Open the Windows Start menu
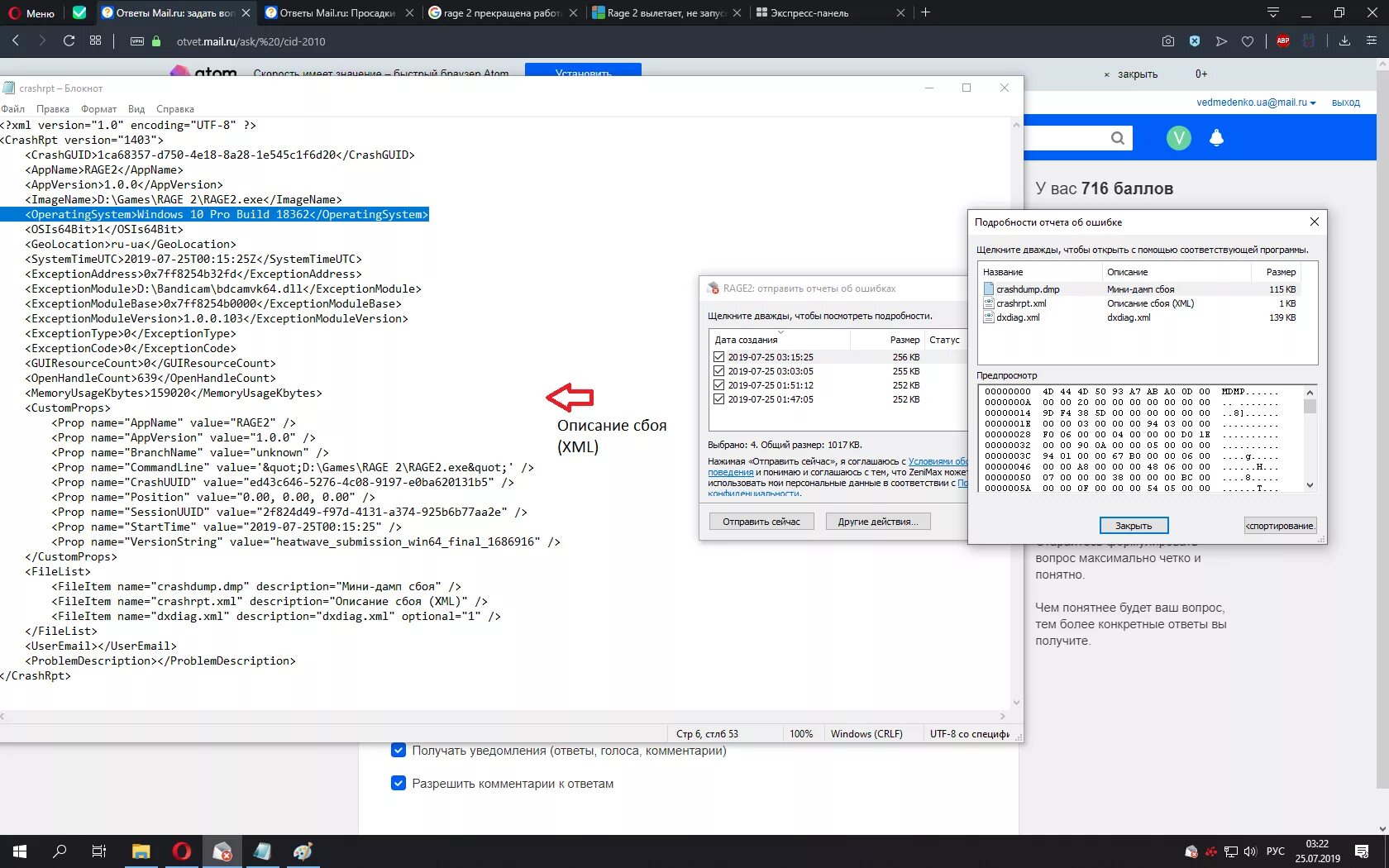 click(x=20, y=851)
